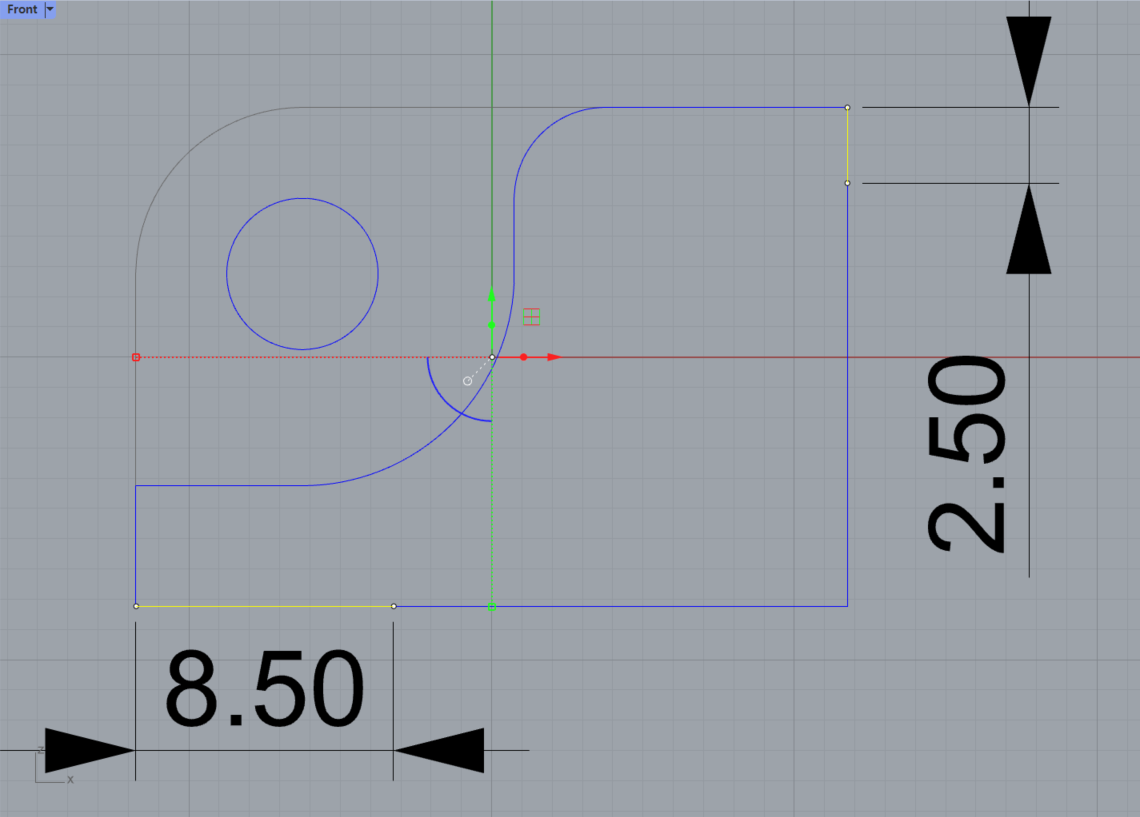Click the gumball white origin point
This screenshot has width=1140, height=817.
492,357
